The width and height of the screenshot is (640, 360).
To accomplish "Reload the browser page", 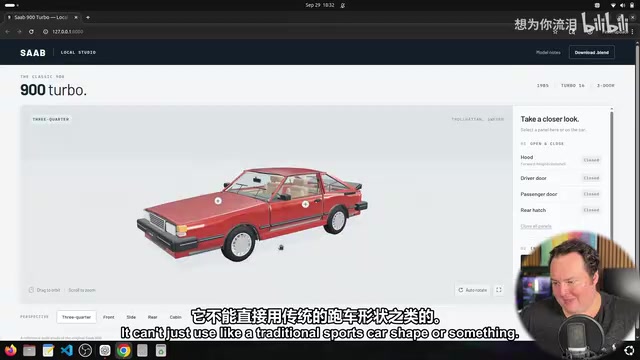I will (31, 31).
